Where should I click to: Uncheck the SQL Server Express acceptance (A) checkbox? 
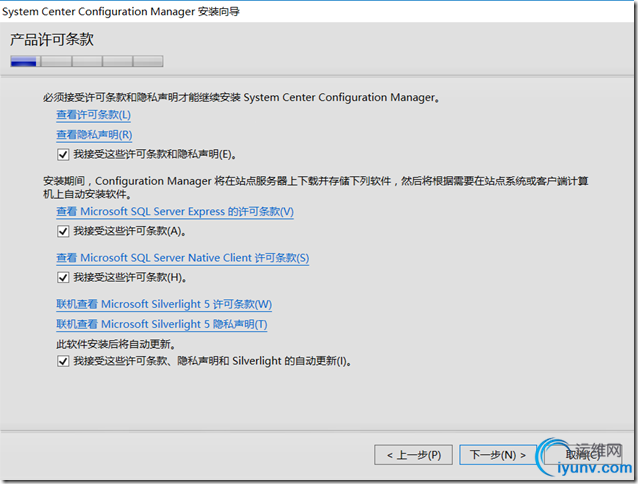click(64, 231)
